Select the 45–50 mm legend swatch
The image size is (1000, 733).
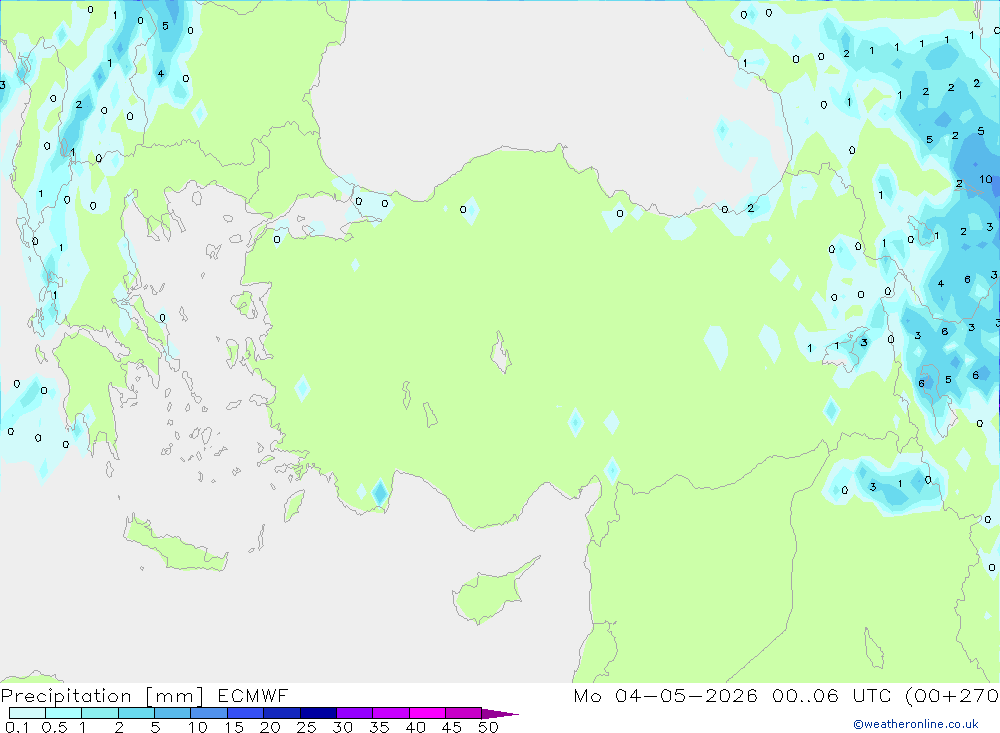pyautogui.click(x=463, y=713)
